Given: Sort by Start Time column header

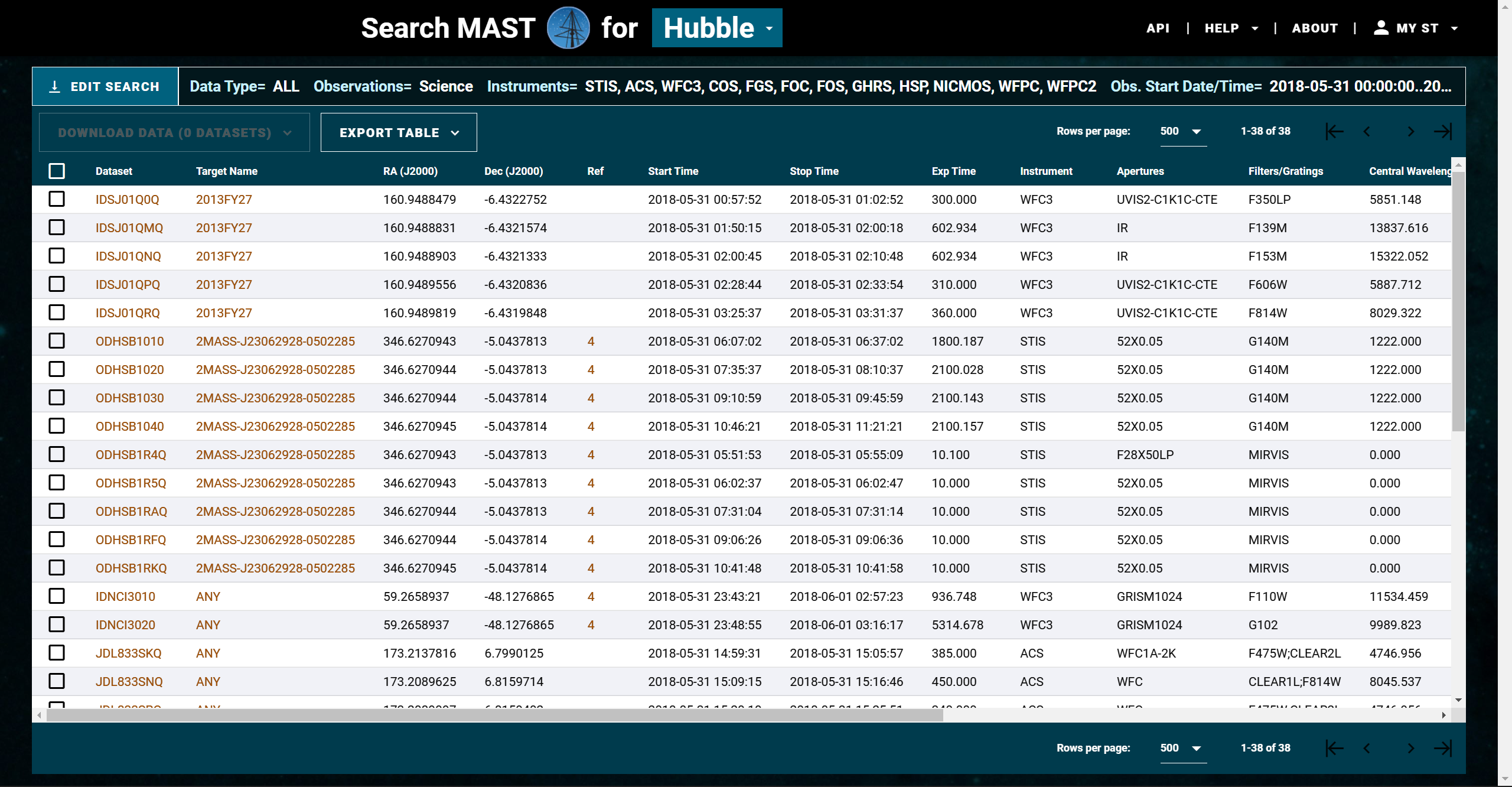Looking at the screenshot, I should tap(673, 171).
